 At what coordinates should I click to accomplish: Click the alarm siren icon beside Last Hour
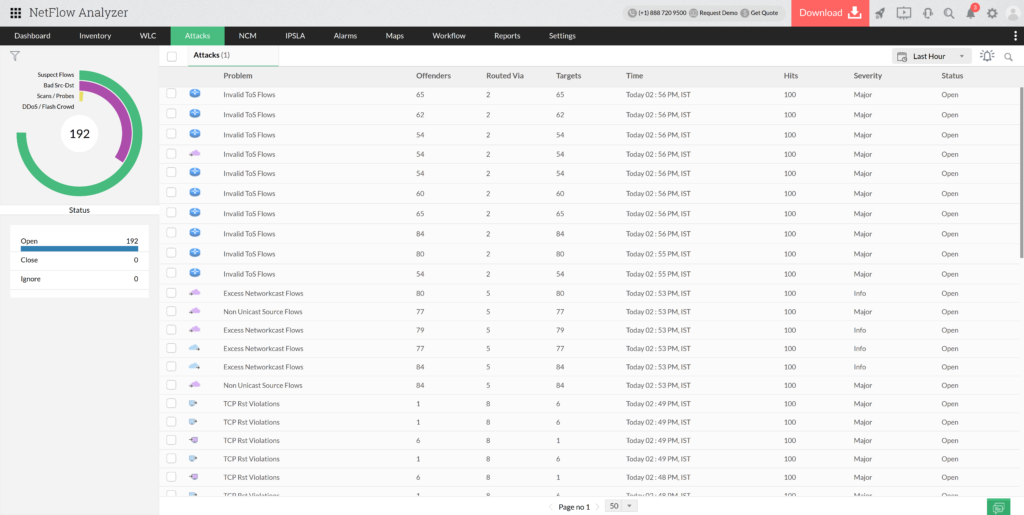click(x=987, y=57)
